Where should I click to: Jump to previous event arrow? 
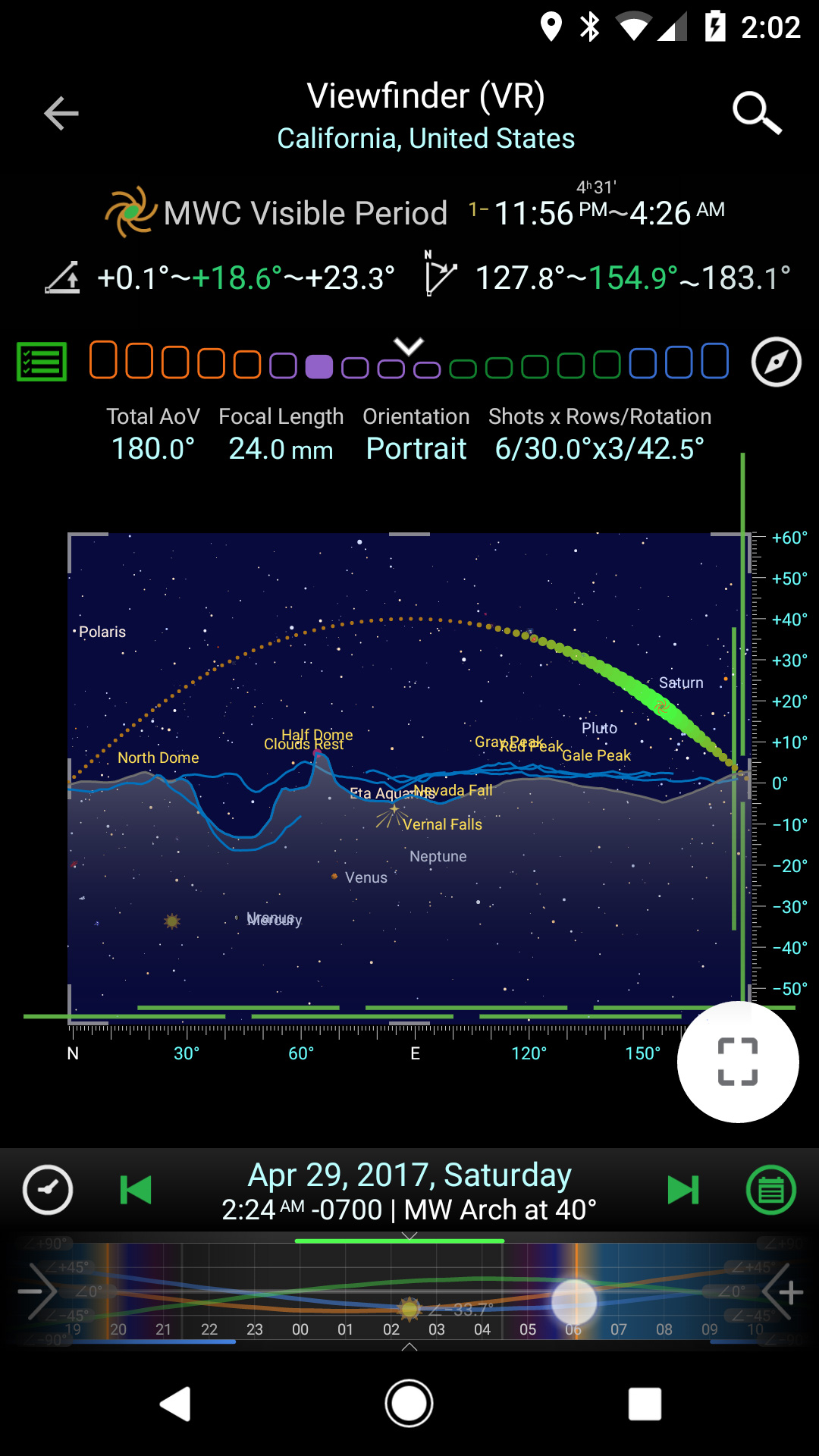136,1189
